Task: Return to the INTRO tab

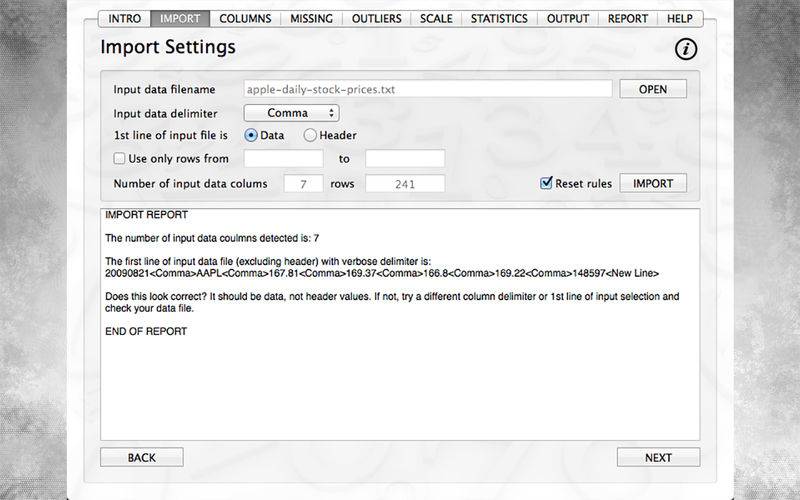Action: 124,19
